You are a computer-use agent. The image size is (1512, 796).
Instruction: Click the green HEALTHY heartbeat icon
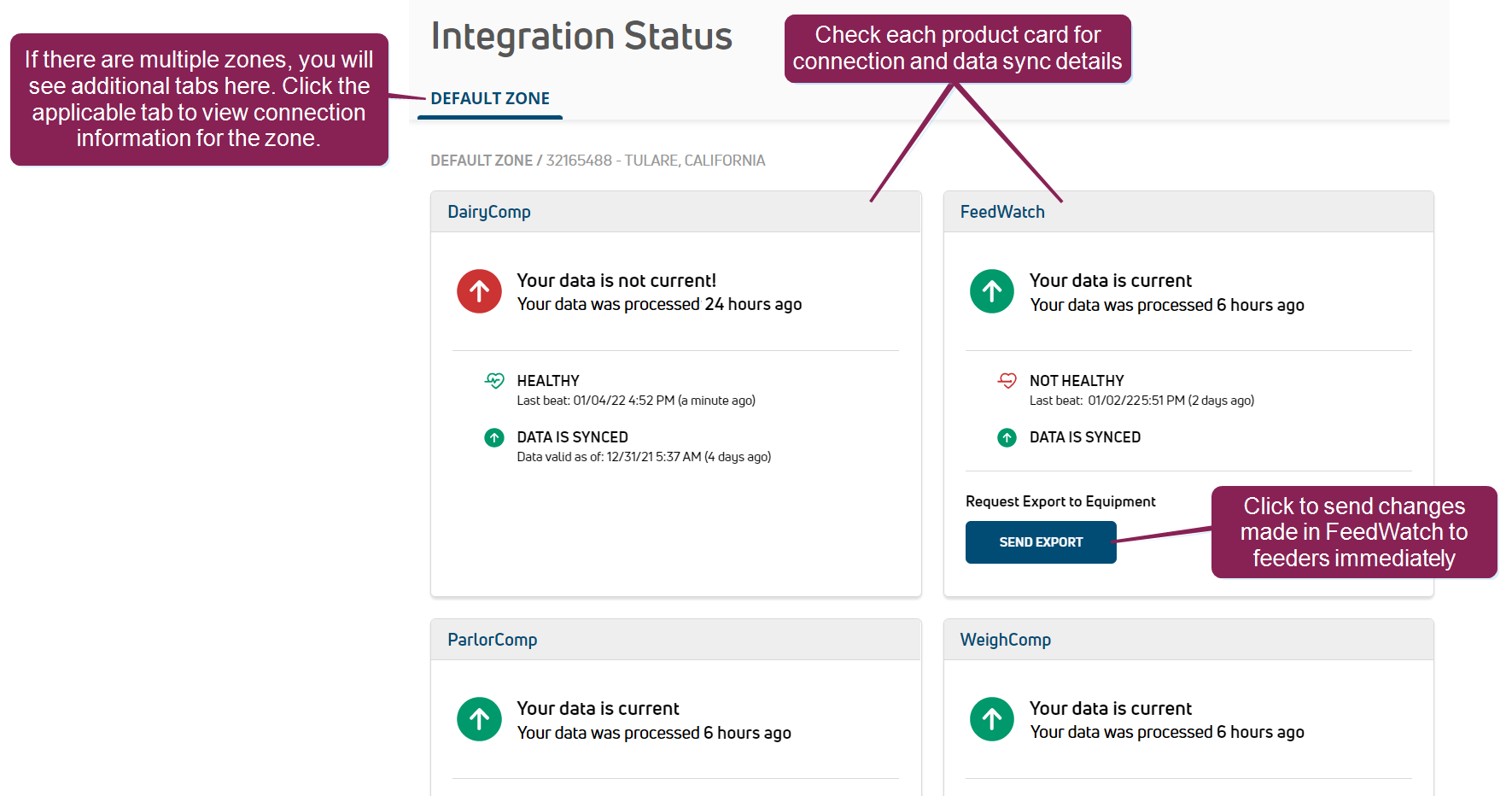[x=494, y=381]
